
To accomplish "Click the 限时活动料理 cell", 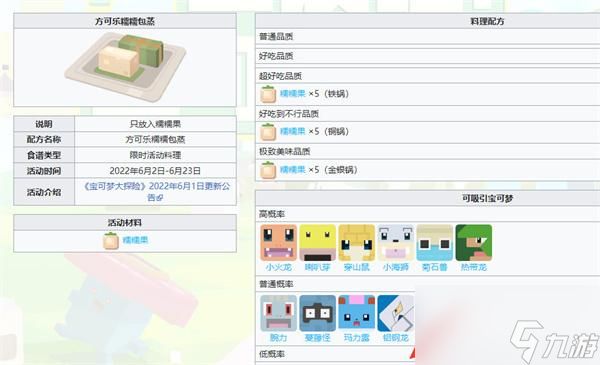I will [x=155, y=155].
